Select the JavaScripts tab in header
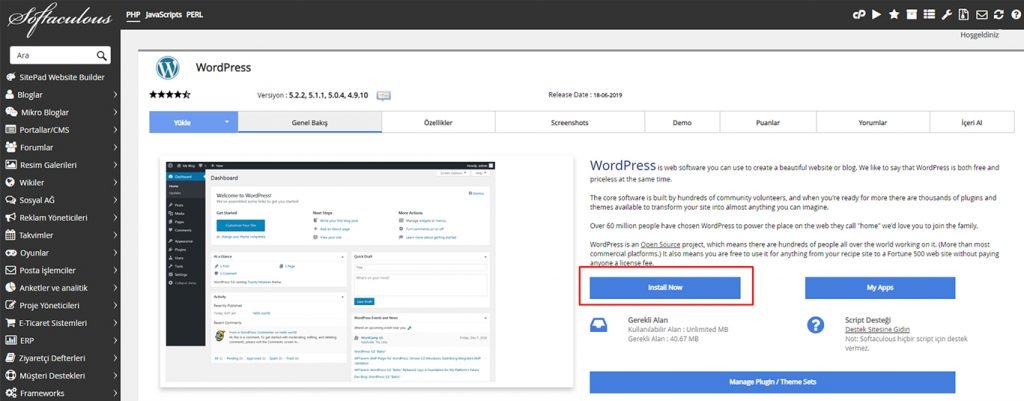This screenshot has height=401, width=1024. (163, 14)
